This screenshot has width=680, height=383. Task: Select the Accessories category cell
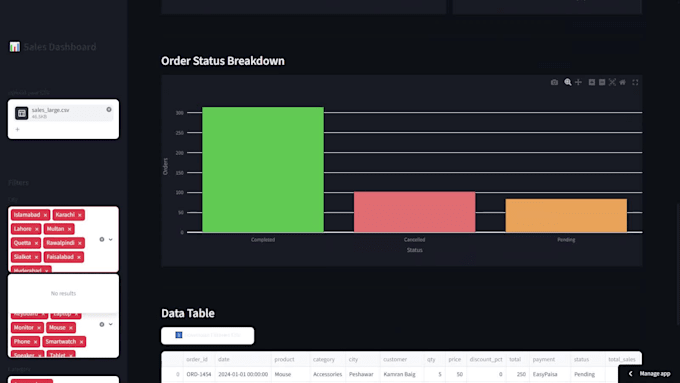click(327, 374)
